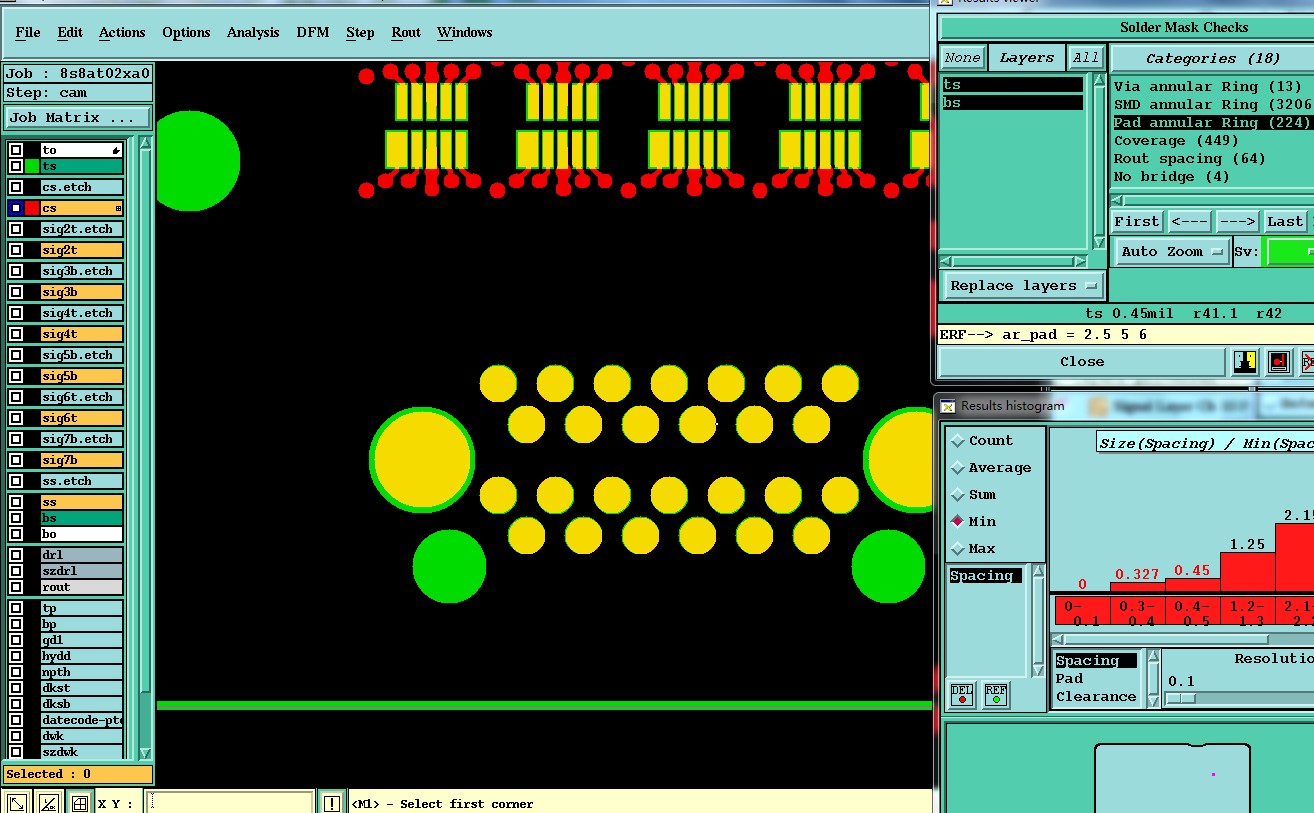1314x813 pixels.
Task: Click the DEL button in Results histogram
Action: tap(962, 694)
